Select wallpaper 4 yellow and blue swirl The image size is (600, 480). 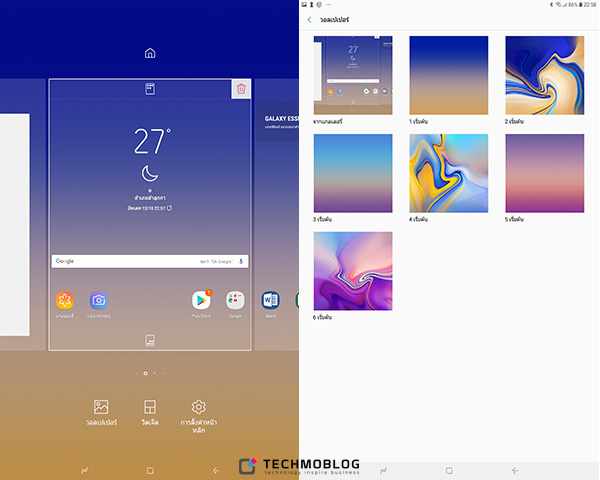[449, 173]
